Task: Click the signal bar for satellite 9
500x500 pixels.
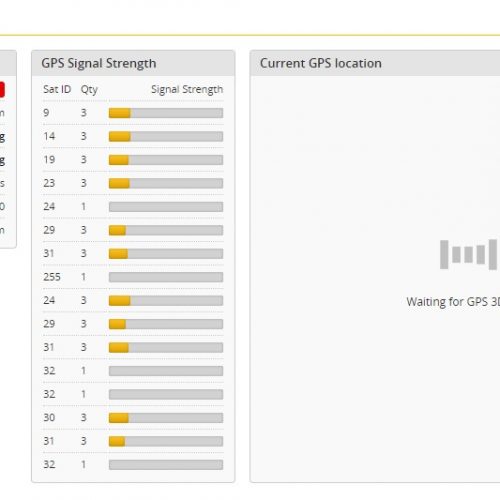Action: (x=166, y=113)
